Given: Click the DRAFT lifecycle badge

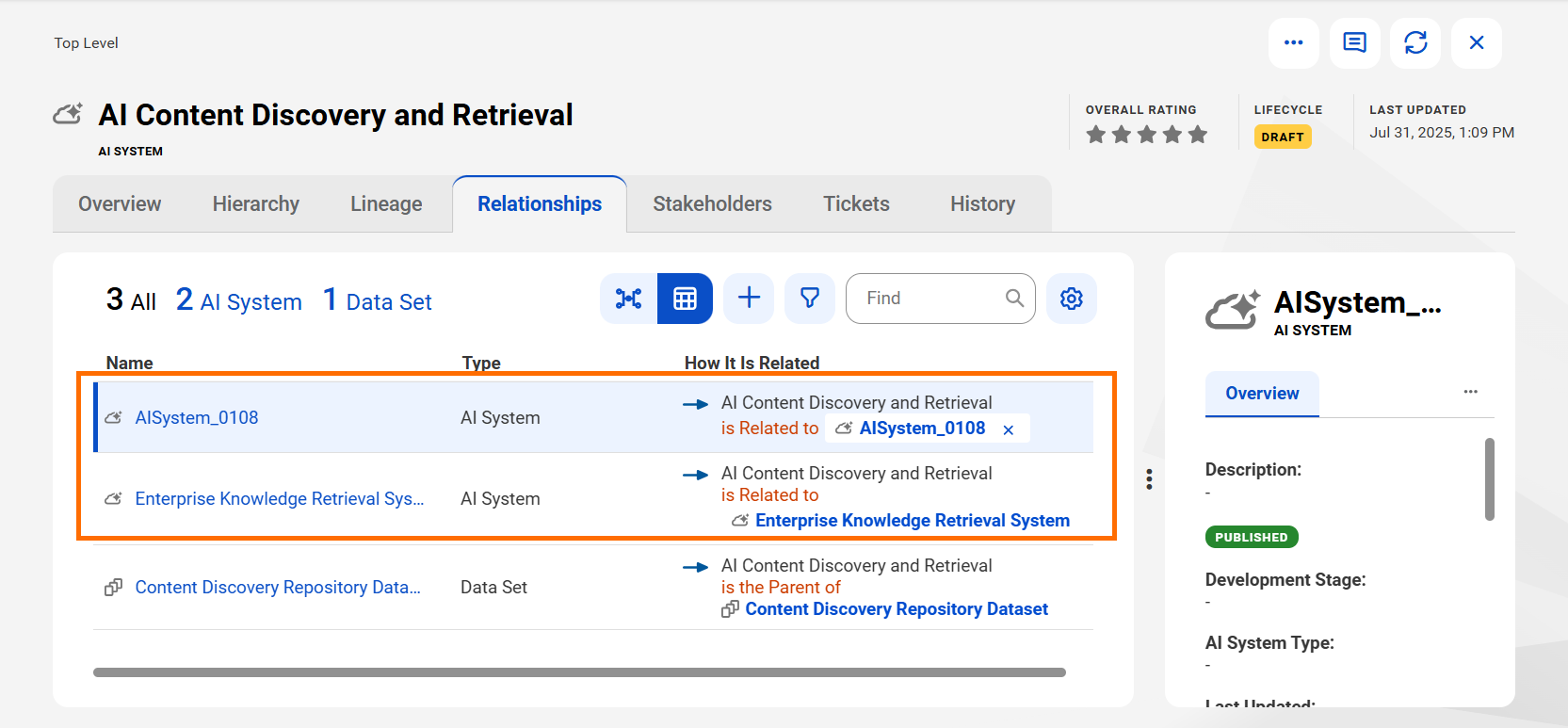Looking at the screenshot, I should pos(1283,137).
